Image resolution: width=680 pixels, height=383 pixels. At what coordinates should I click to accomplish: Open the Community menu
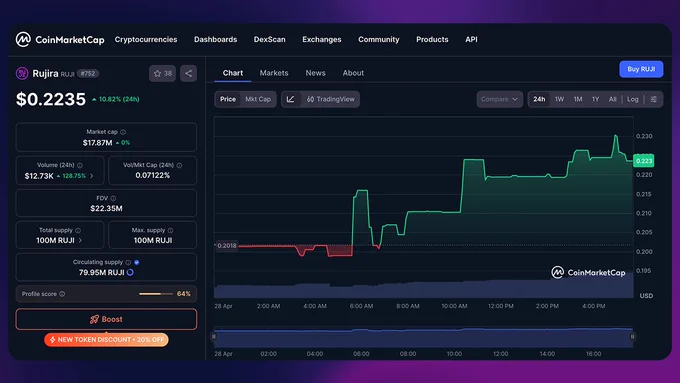click(379, 39)
